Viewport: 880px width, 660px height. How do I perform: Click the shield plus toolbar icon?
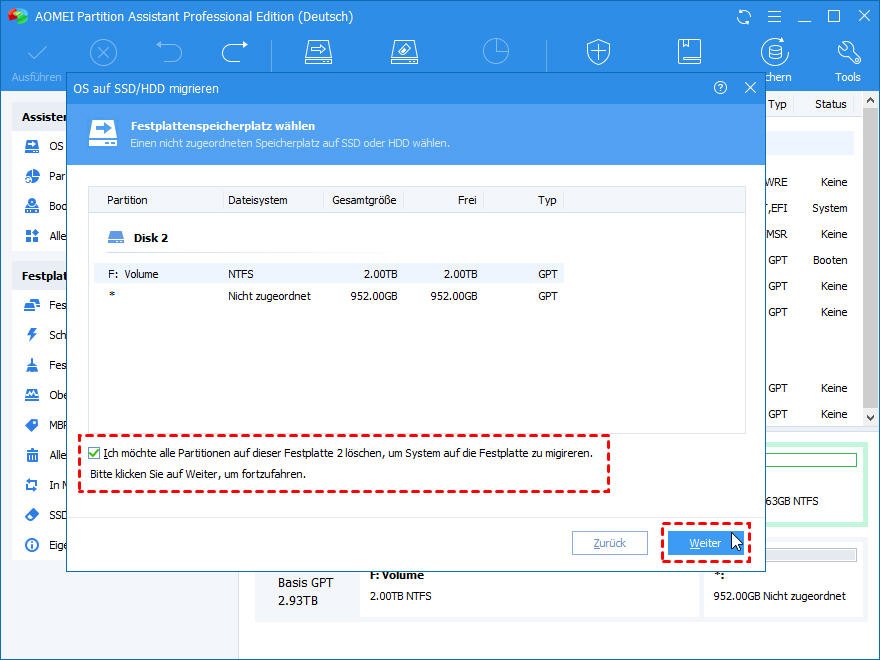coord(598,52)
